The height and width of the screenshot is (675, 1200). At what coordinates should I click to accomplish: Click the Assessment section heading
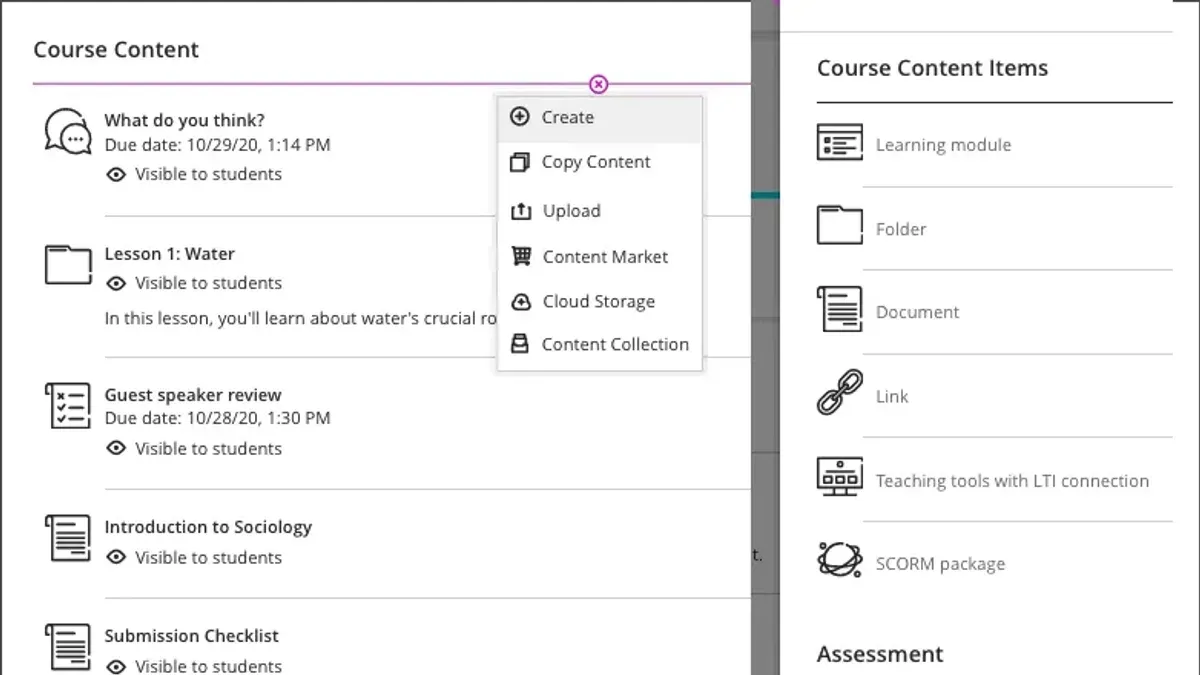[880, 654]
